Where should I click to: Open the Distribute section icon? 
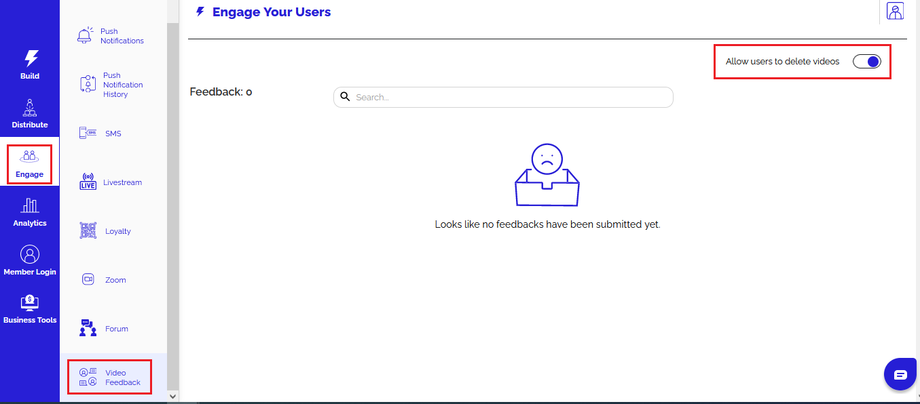30,108
